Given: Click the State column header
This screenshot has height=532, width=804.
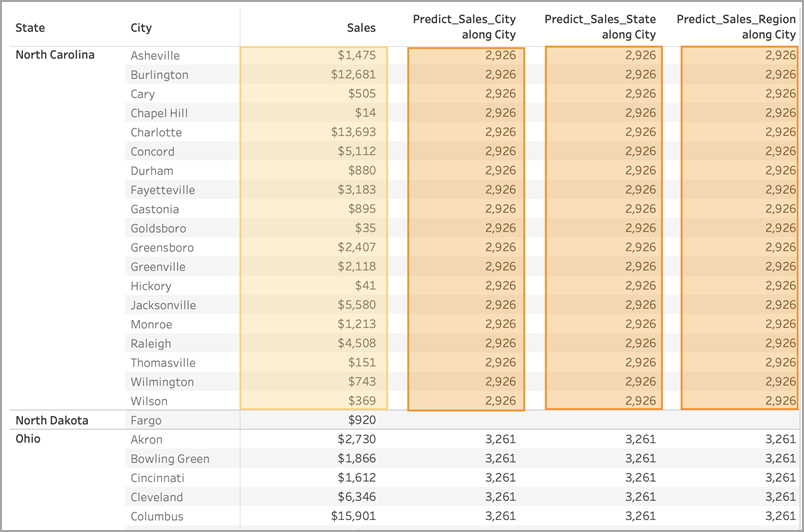Looking at the screenshot, I should click(30, 28).
